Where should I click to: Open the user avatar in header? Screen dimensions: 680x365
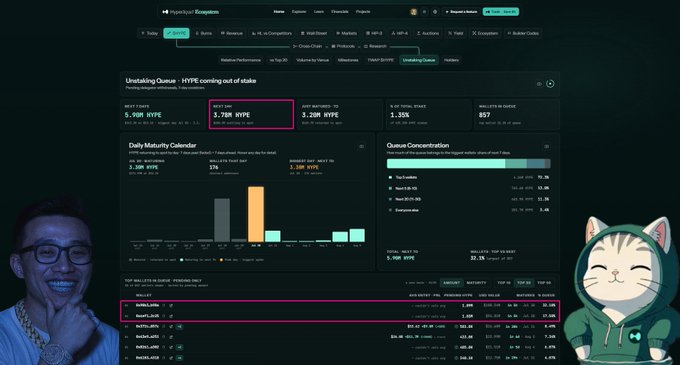pyautogui.click(x=413, y=12)
